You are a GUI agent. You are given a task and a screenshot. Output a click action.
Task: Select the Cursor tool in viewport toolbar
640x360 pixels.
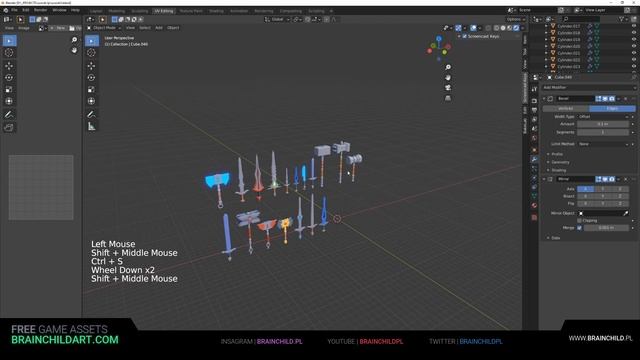point(91,53)
